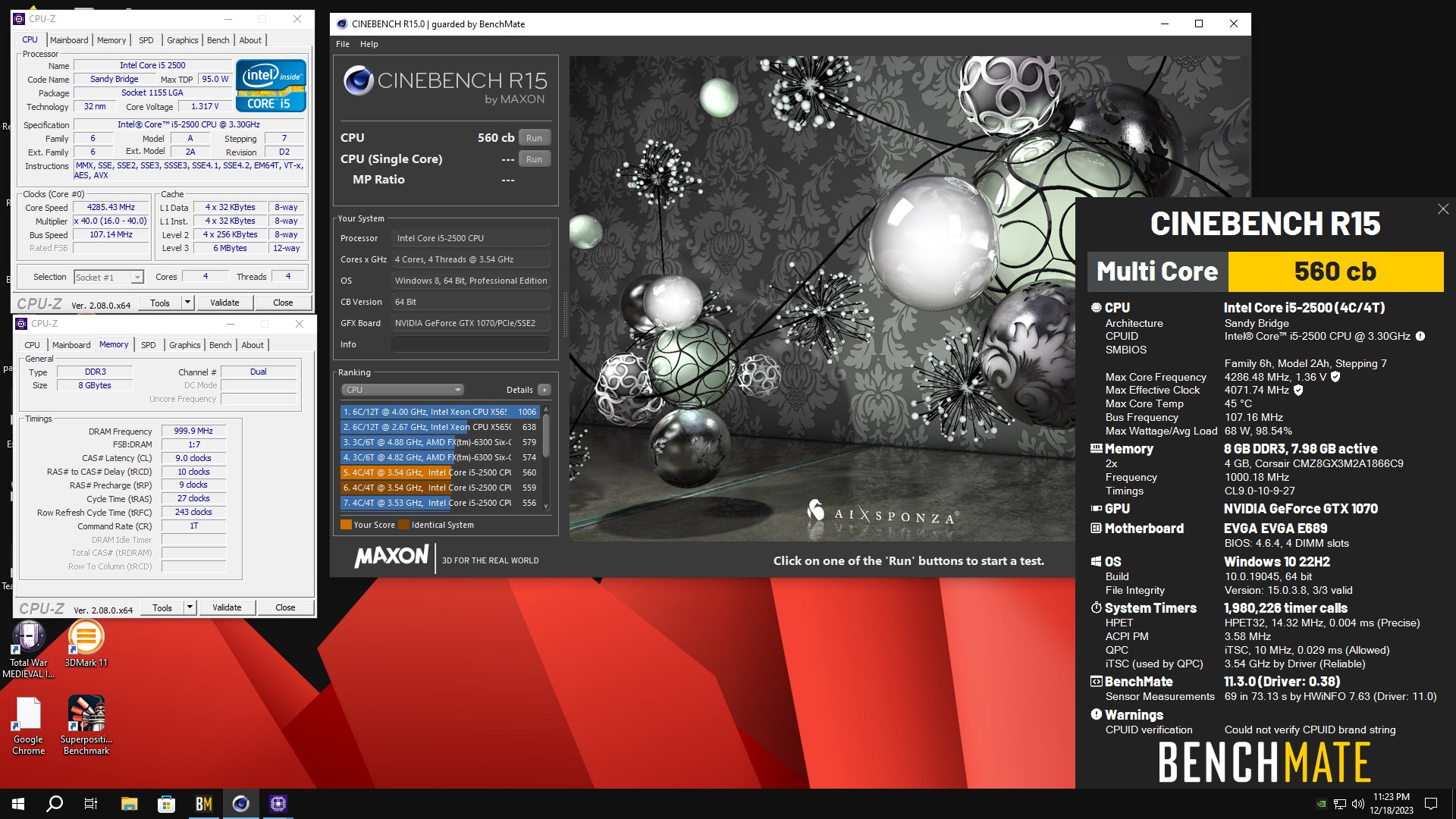1456x819 pixels.
Task: Open the volume control in the system tray
Action: [1357, 804]
